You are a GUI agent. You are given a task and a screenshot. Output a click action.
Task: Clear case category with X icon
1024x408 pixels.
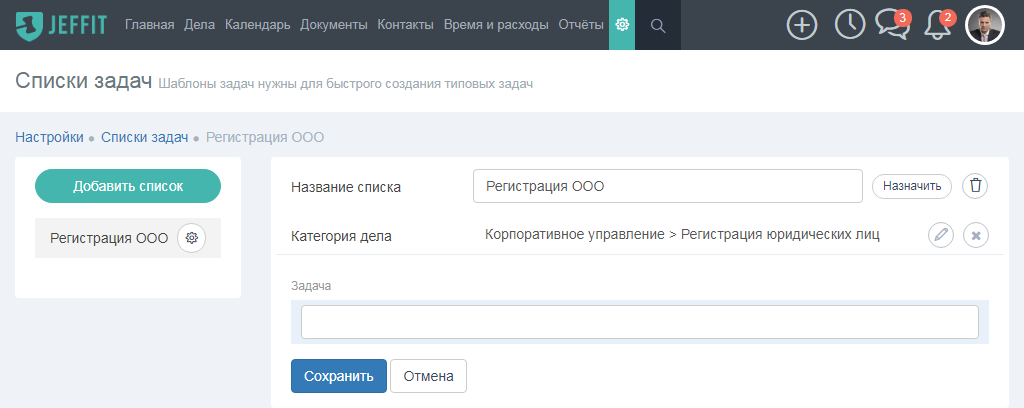coord(976,235)
